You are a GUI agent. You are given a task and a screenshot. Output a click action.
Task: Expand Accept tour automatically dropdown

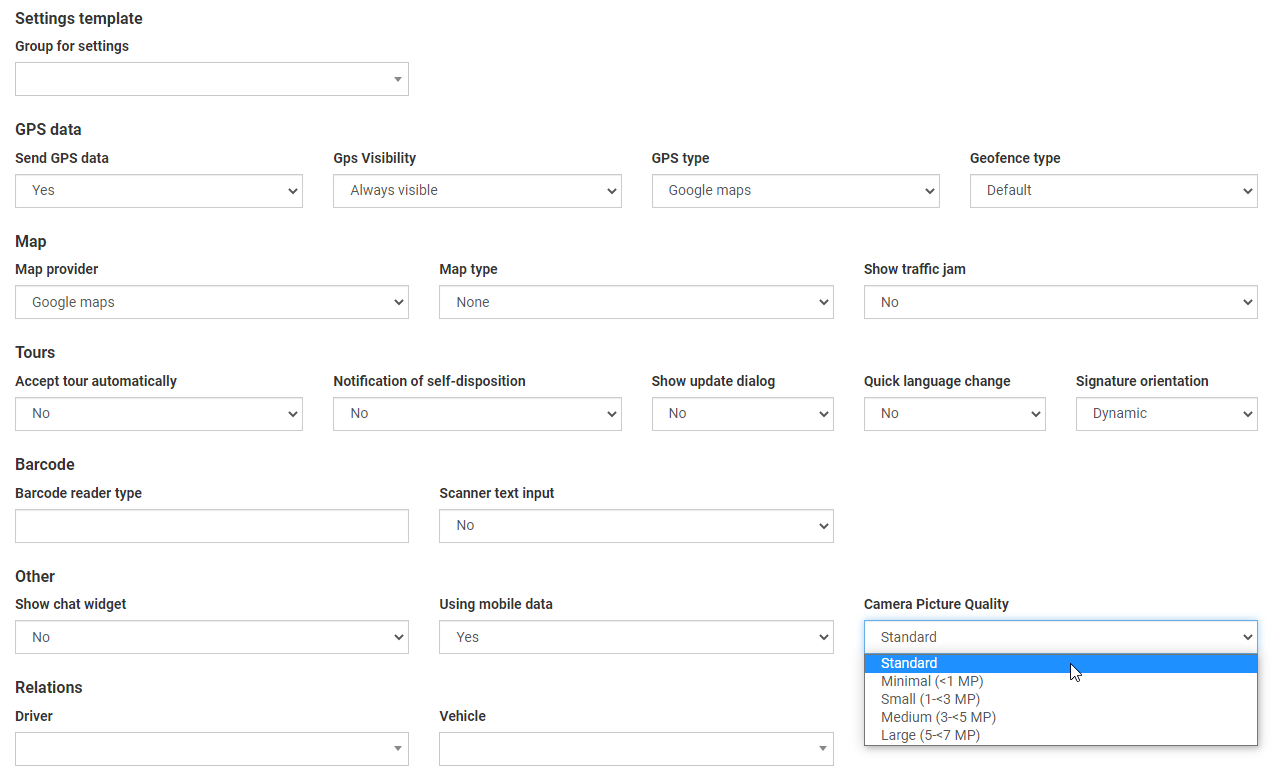158,414
